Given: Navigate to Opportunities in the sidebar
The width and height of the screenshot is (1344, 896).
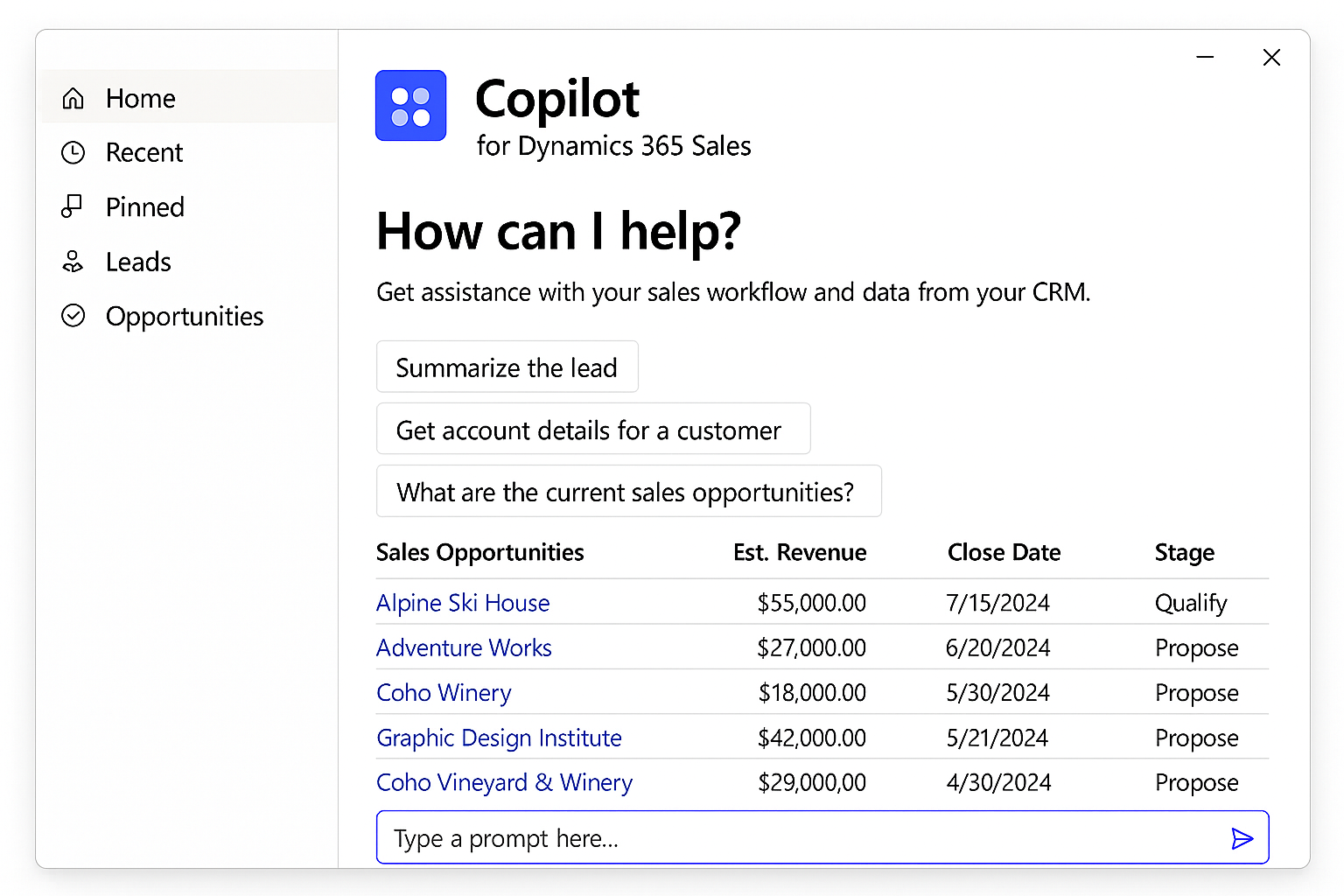Looking at the screenshot, I should pyautogui.click(x=184, y=316).
